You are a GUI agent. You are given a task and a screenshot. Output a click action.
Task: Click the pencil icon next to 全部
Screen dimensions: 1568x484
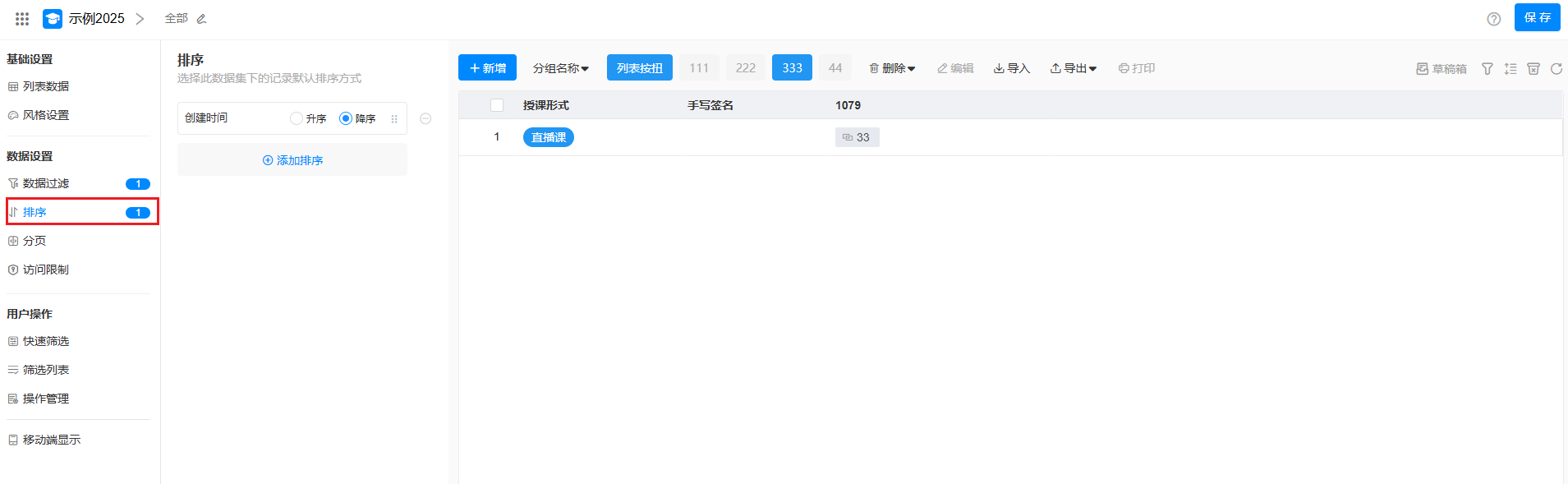tap(201, 19)
